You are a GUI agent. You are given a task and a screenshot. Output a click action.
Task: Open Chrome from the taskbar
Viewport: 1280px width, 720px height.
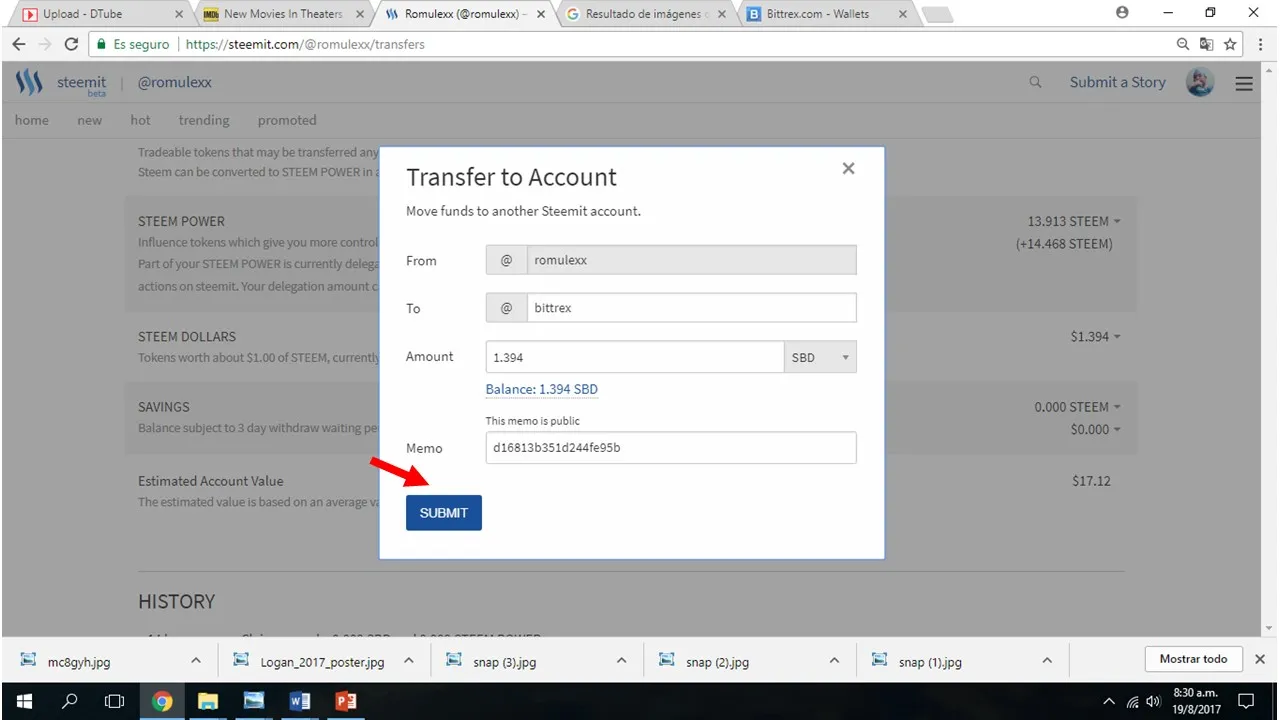point(162,701)
